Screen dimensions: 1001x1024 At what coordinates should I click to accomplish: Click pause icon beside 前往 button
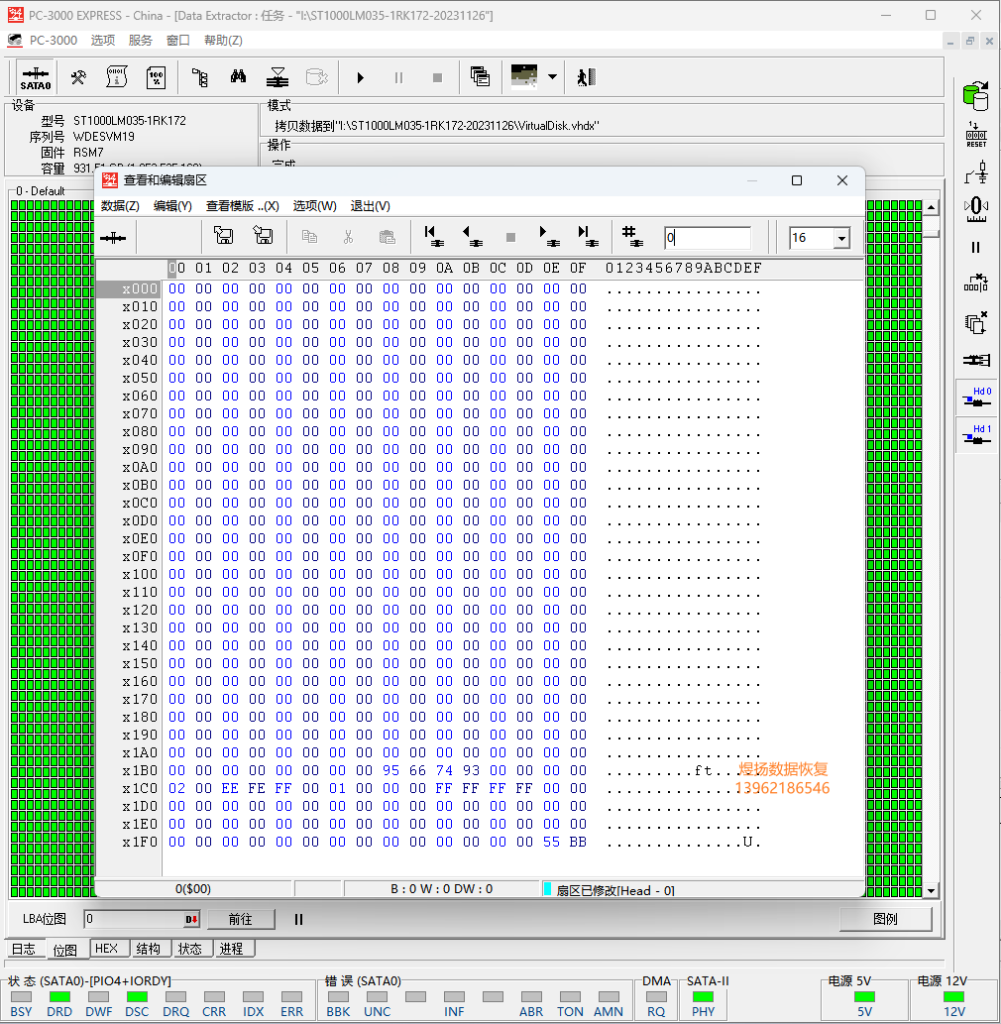(x=298, y=920)
